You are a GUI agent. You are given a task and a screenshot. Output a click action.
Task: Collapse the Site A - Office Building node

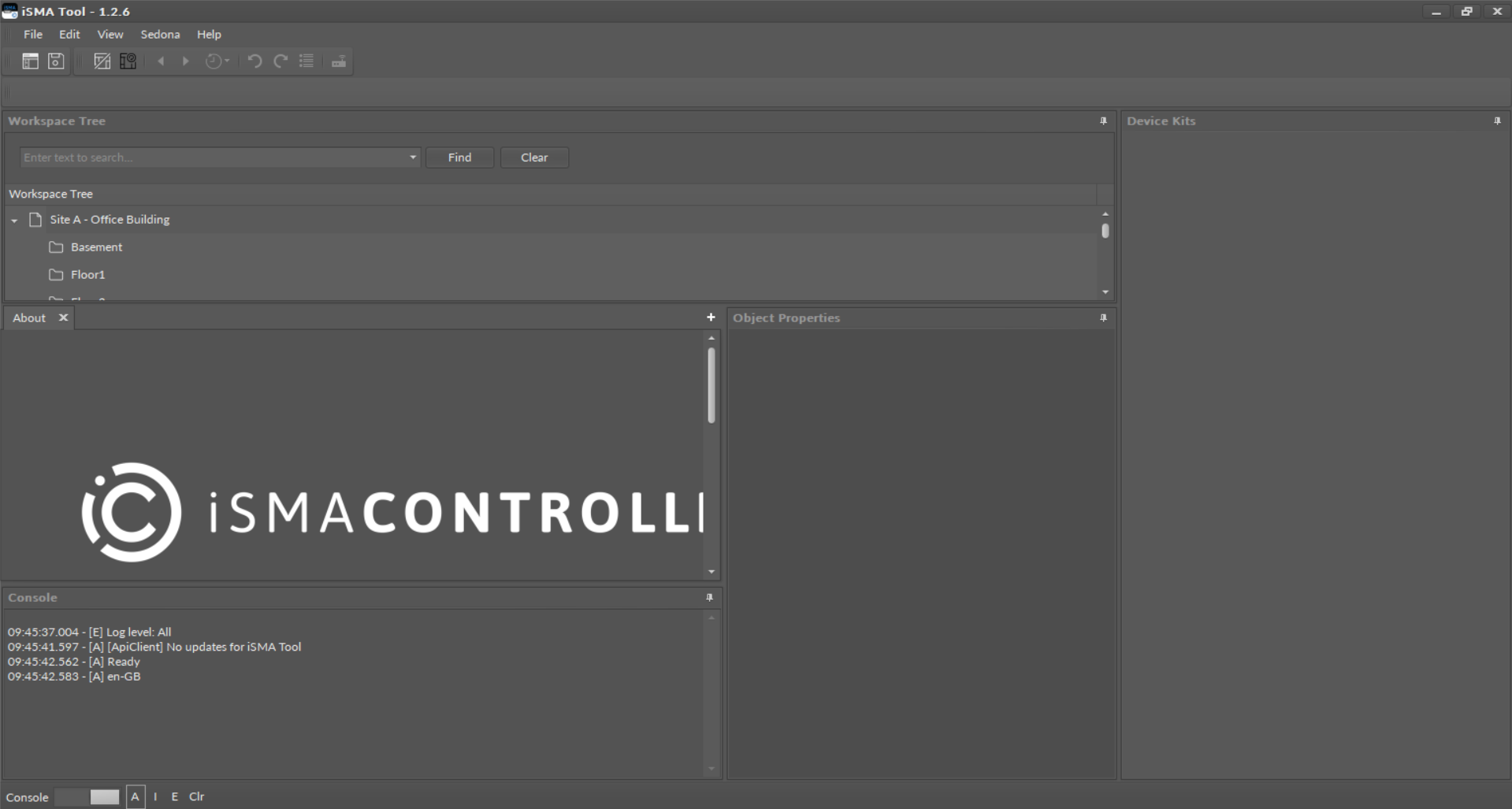click(14, 221)
